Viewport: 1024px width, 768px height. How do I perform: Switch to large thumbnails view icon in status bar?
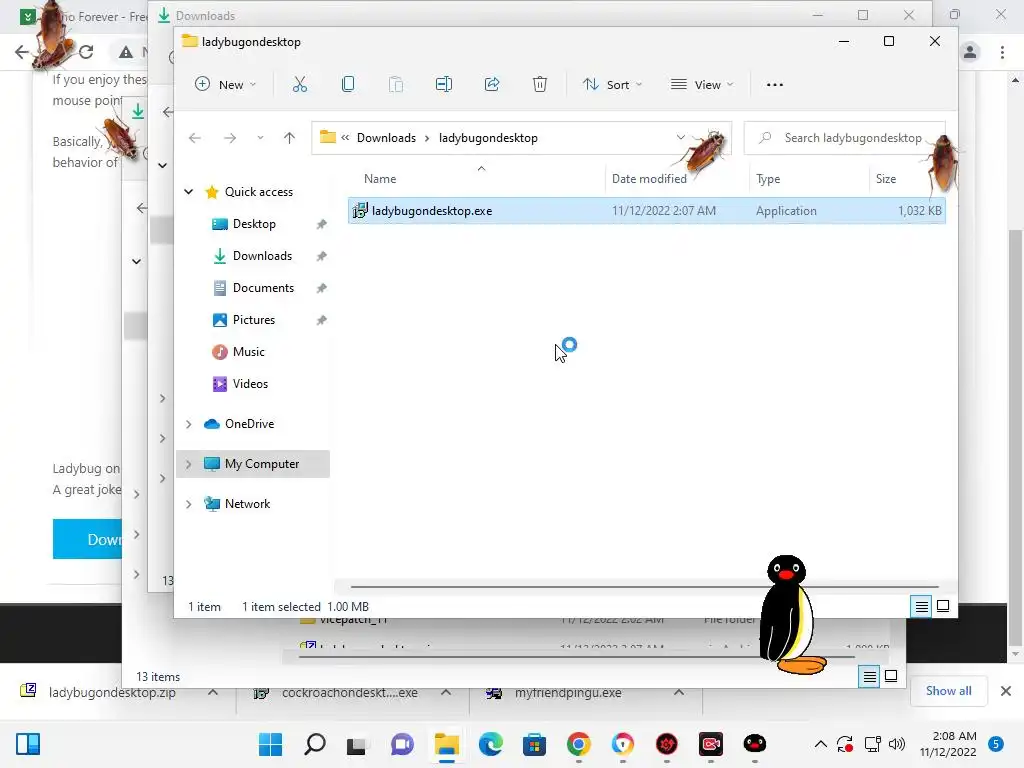[x=943, y=607]
